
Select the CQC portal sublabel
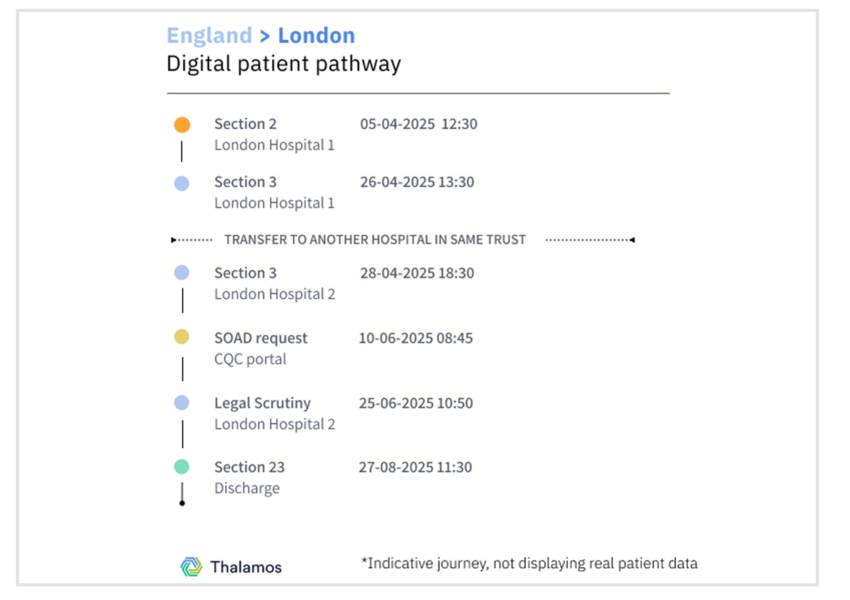point(250,359)
